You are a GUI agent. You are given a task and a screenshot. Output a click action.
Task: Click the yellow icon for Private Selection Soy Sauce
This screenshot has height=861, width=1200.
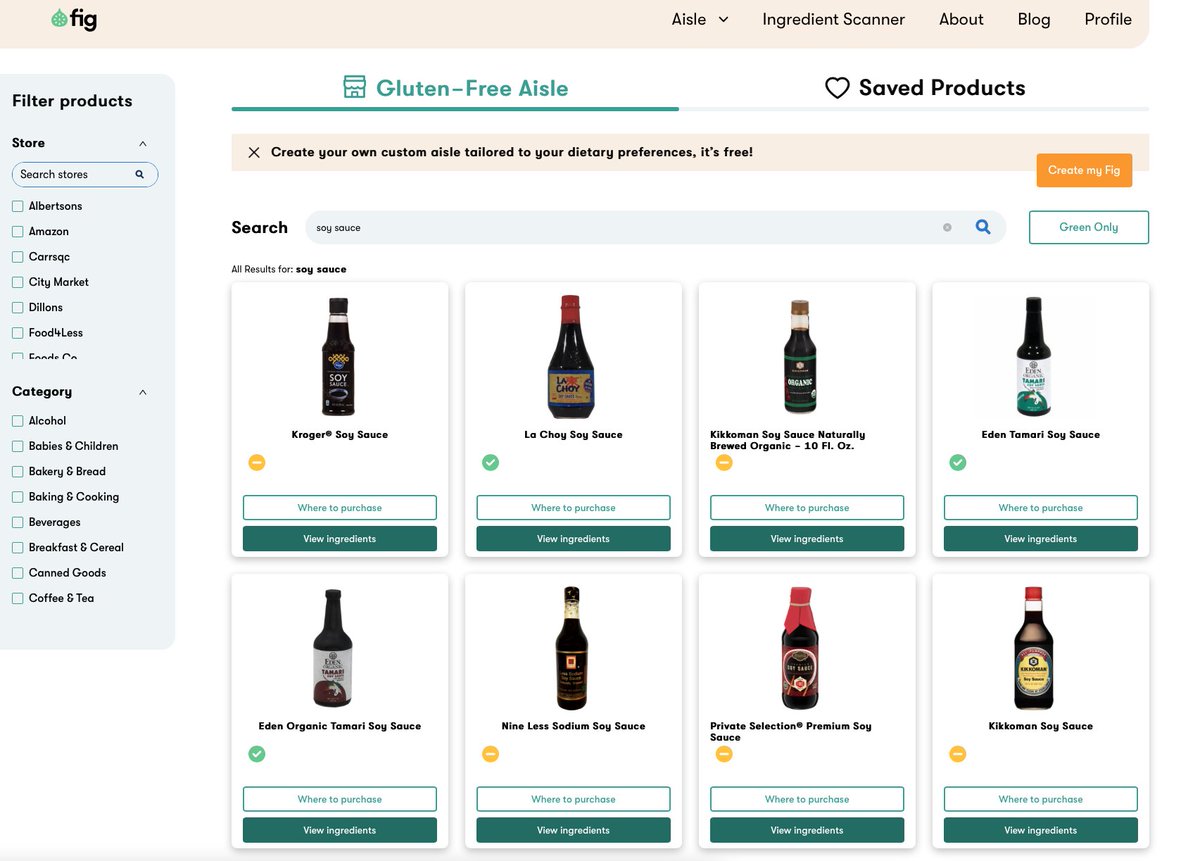point(724,753)
